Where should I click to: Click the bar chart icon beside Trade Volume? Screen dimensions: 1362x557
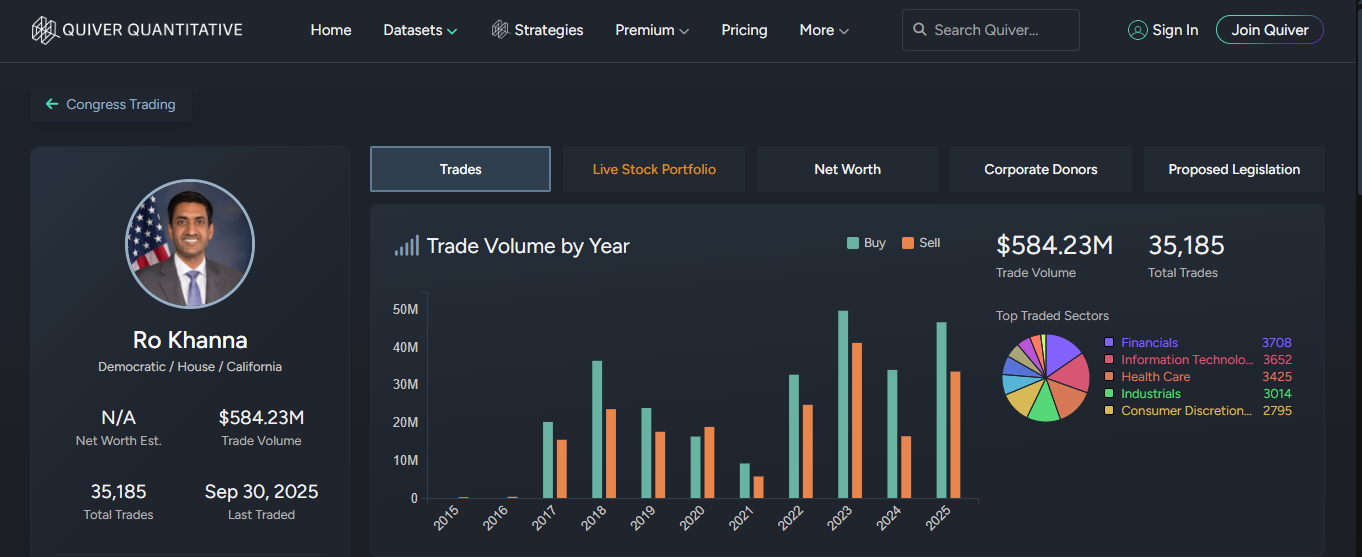point(406,246)
